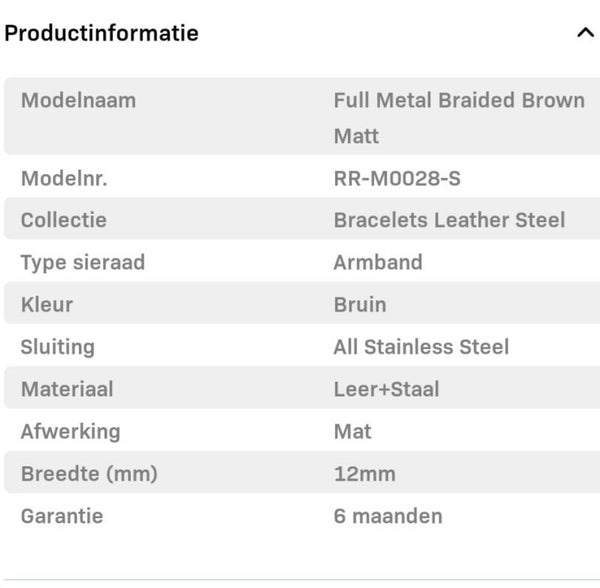Viewport: 600px width, 588px height.
Task: Select the All Stainless Steel value
Action: click(x=421, y=347)
